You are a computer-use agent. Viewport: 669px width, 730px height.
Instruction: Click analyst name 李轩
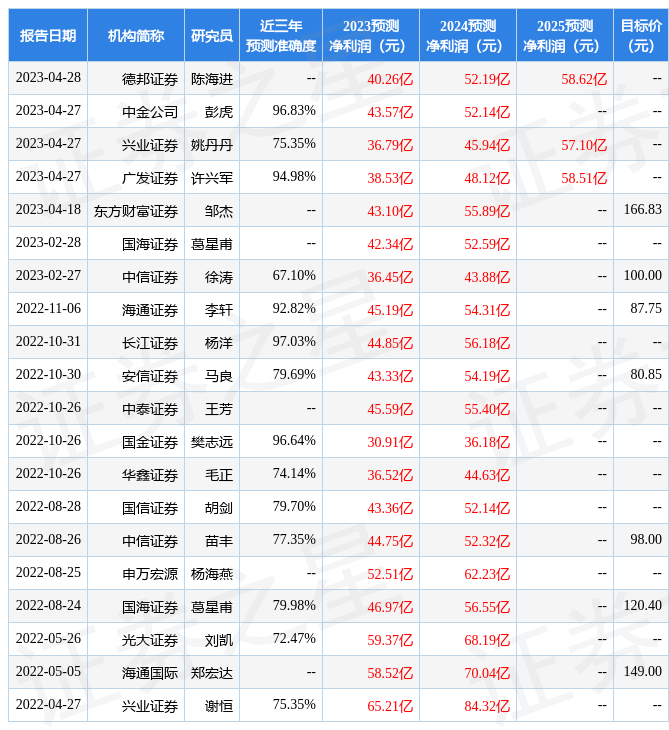(219, 310)
